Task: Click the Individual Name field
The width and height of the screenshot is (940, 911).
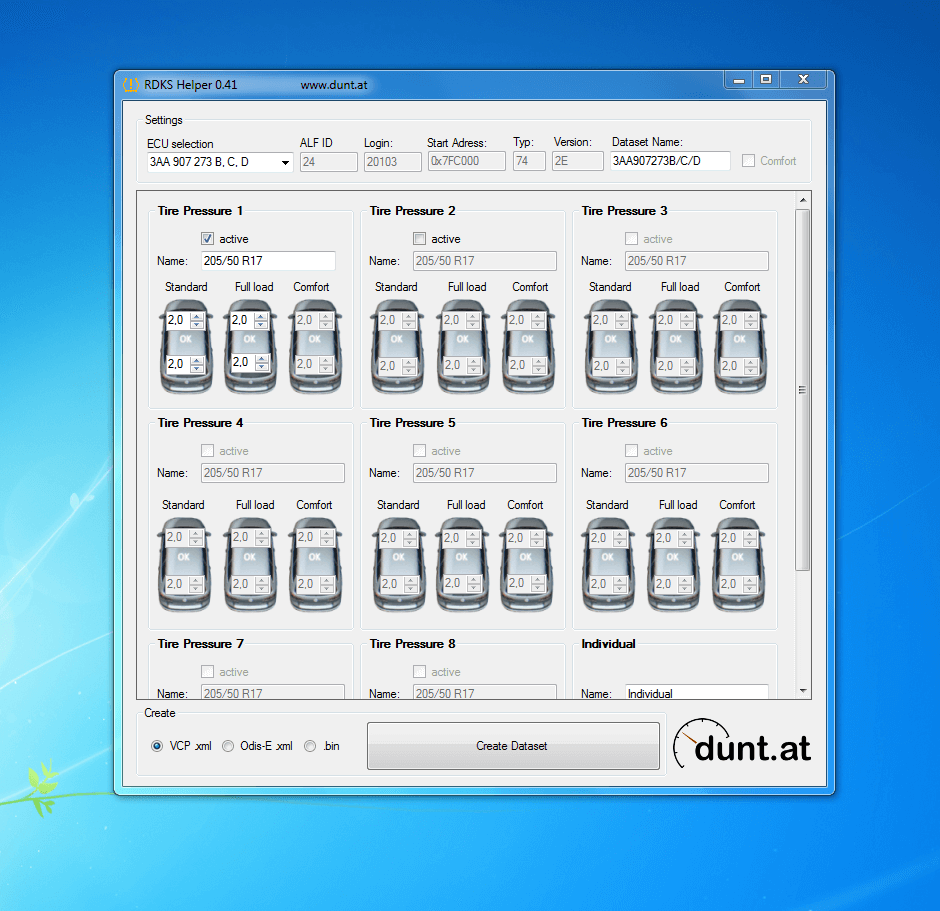Action: [697, 692]
